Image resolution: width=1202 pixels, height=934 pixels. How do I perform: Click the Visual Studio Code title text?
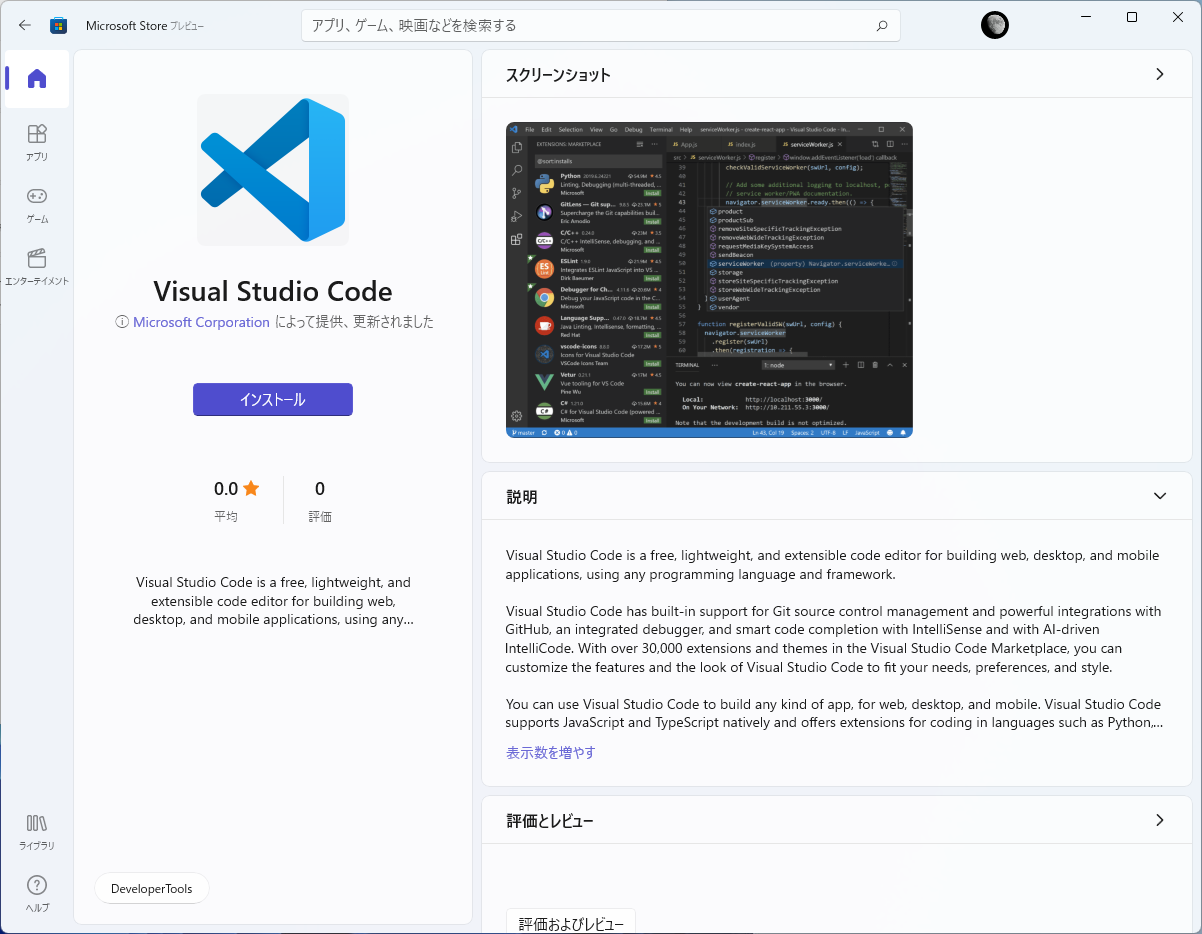pyautogui.click(x=273, y=291)
